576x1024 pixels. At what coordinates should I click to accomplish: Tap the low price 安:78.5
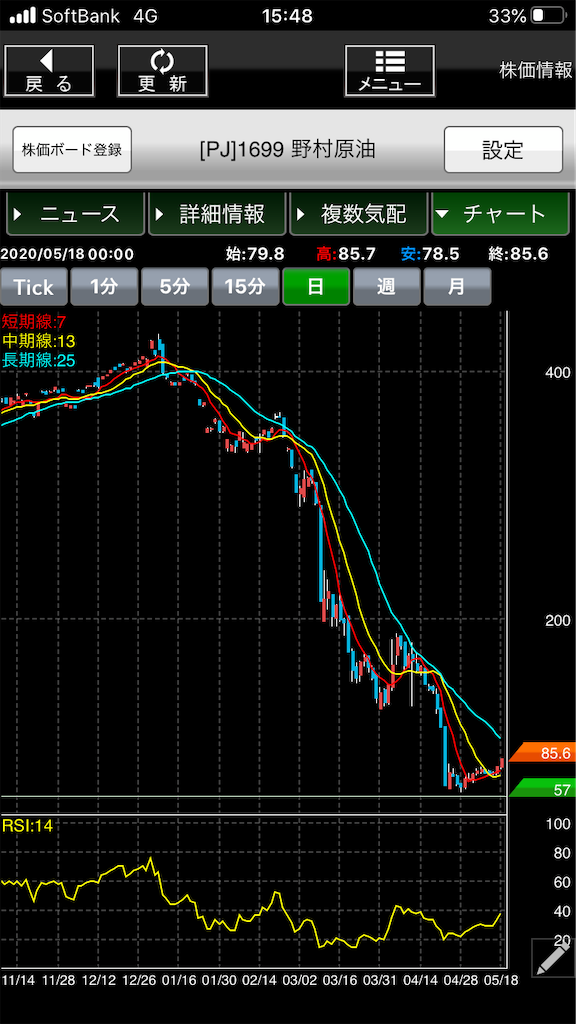tap(431, 254)
